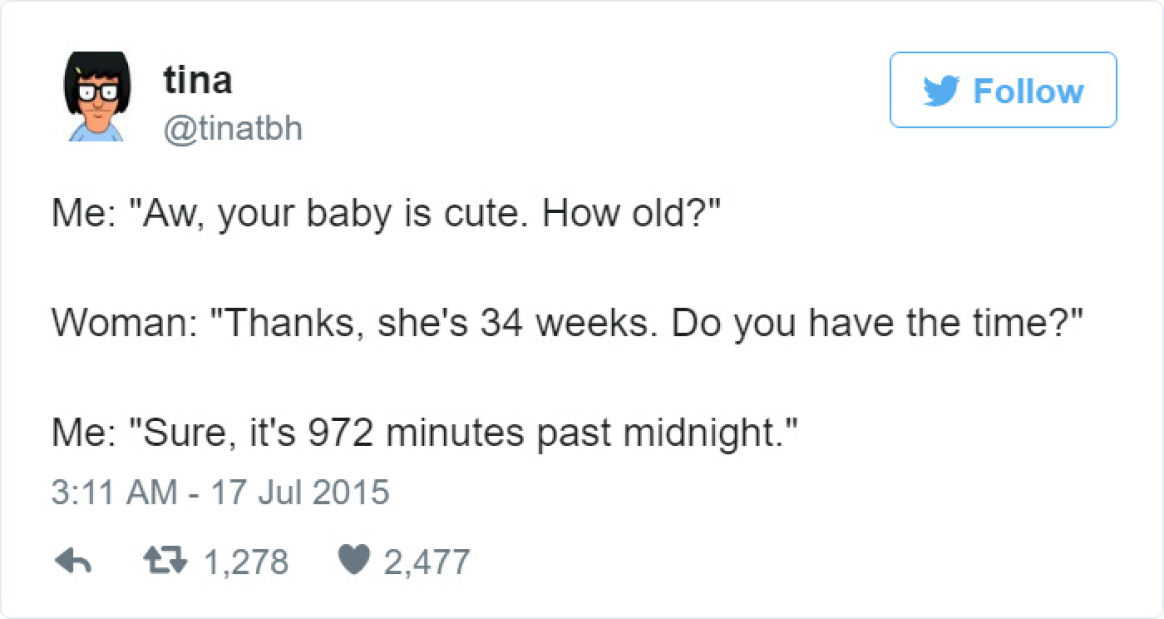View the 2,477 likes count
Screen dimensions: 1164x619
(427, 562)
